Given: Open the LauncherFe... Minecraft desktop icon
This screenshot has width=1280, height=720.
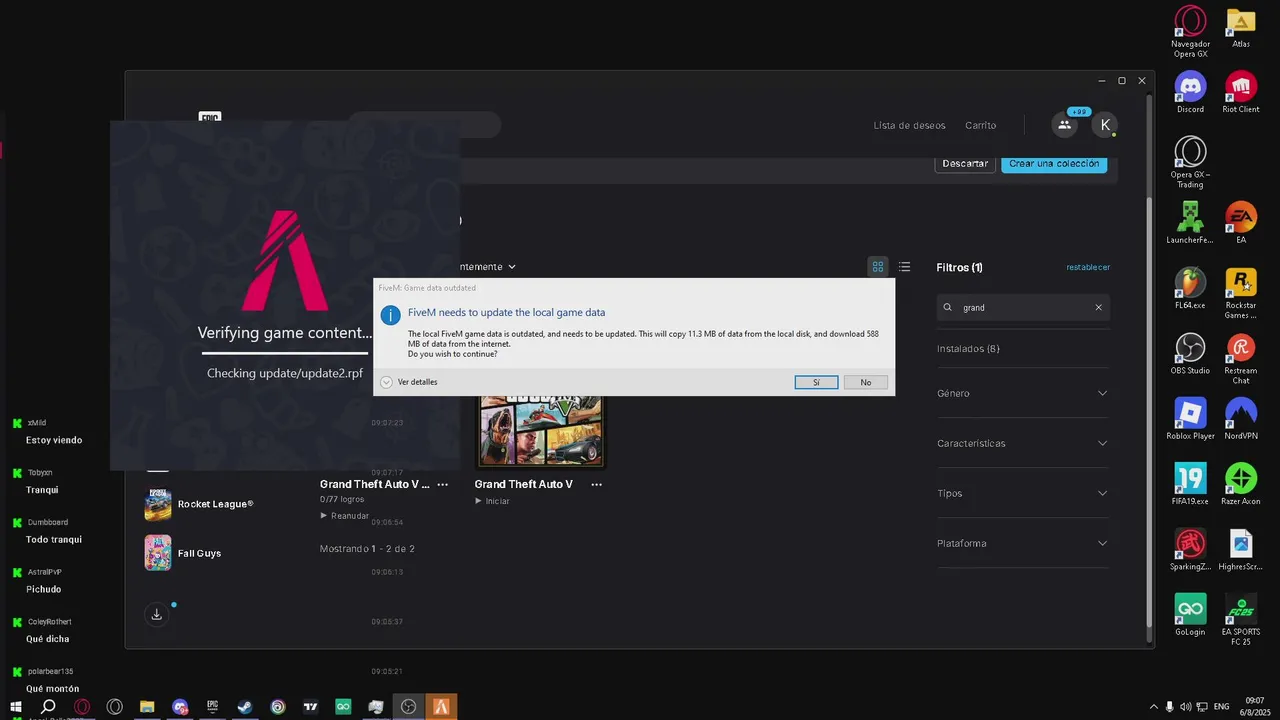Looking at the screenshot, I should (x=1190, y=223).
